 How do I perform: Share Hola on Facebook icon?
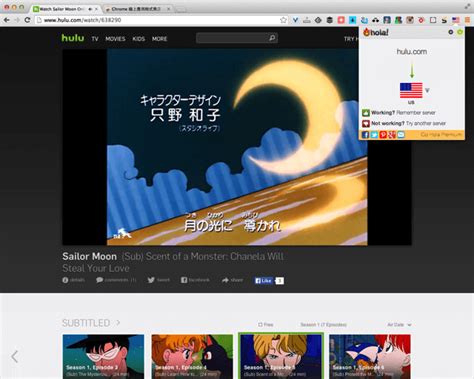[365, 135]
